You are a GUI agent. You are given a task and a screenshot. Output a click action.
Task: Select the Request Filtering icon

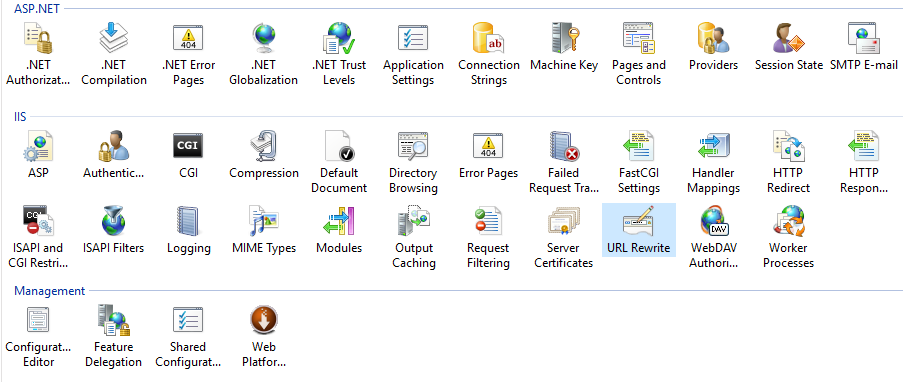click(488, 237)
